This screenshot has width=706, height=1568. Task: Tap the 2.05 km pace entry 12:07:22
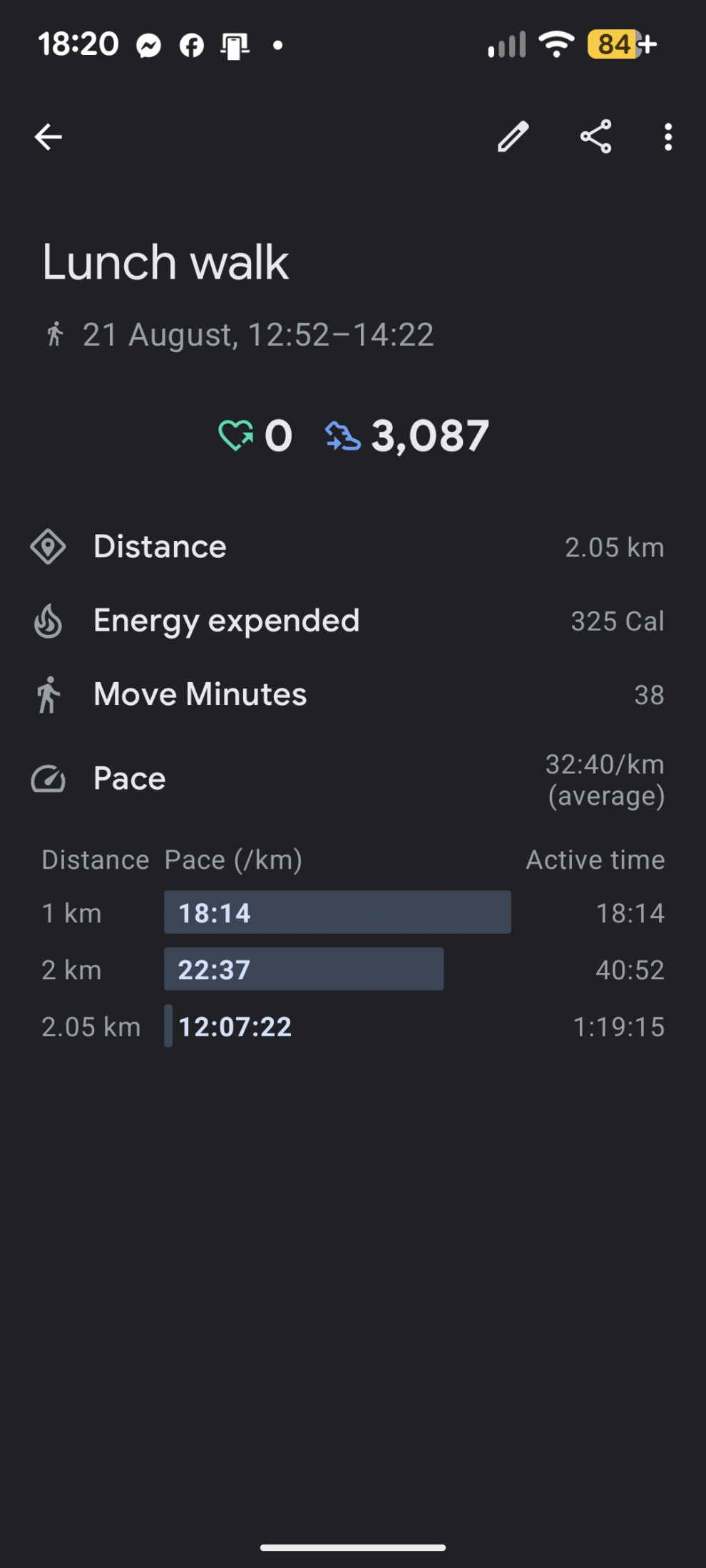(x=235, y=1026)
